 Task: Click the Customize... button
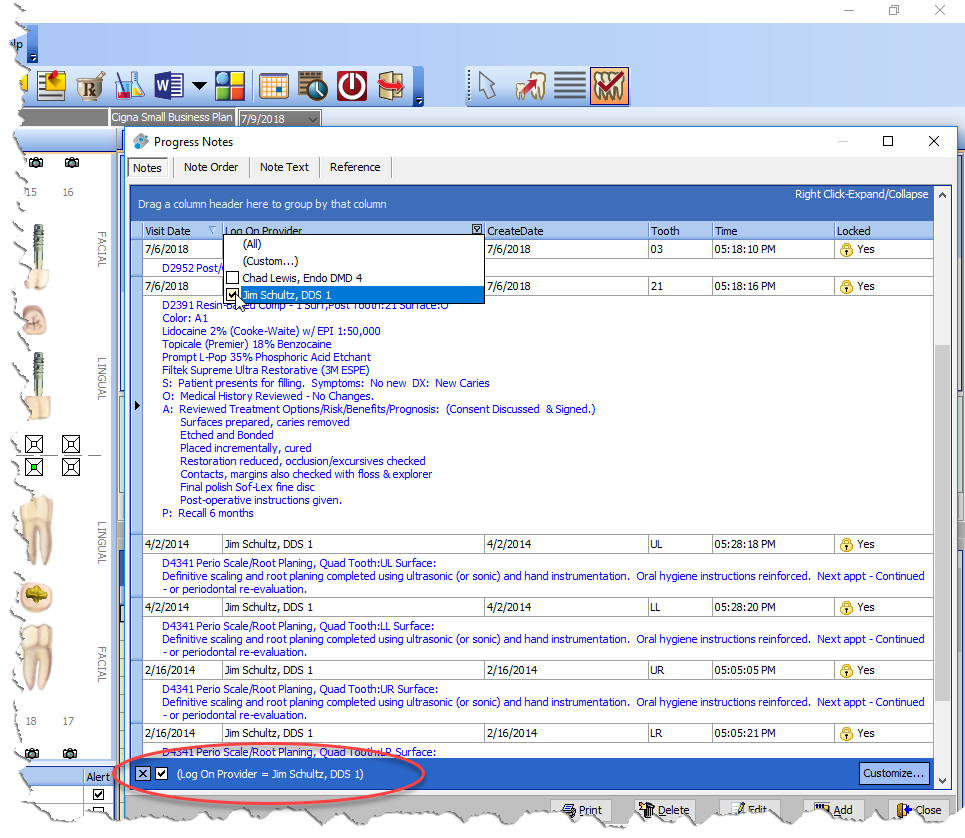pos(893,774)
